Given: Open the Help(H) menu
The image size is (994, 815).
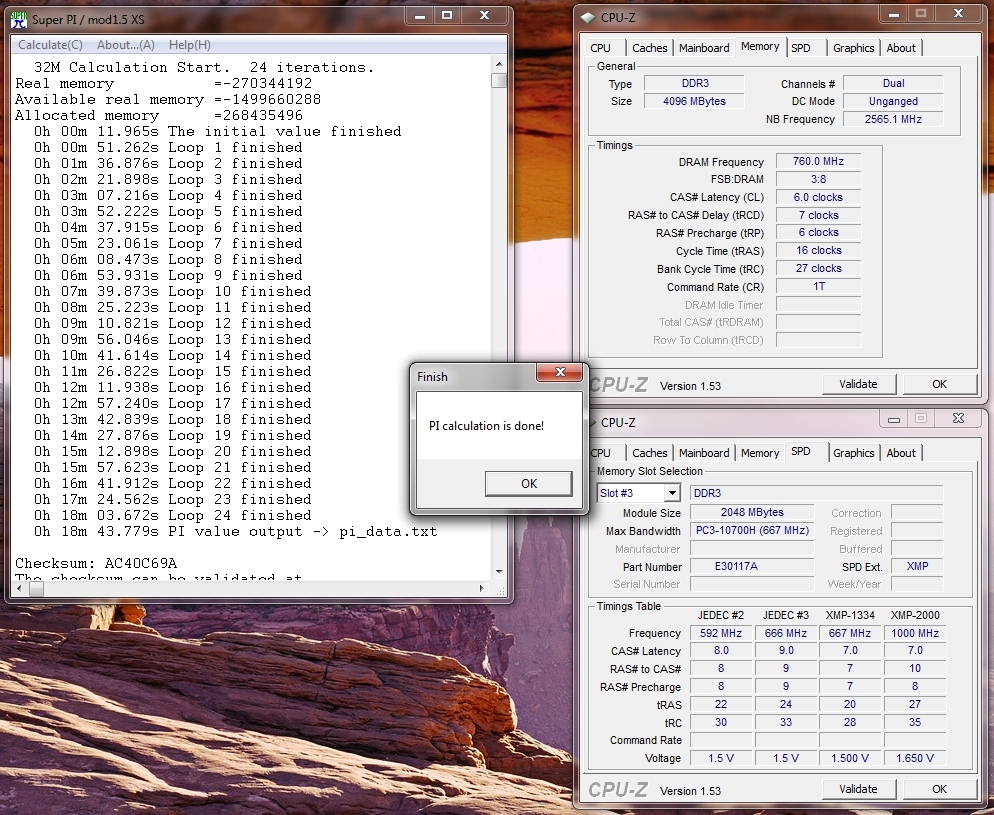Looking at the screenshot, I should click(x=189, y=45).
